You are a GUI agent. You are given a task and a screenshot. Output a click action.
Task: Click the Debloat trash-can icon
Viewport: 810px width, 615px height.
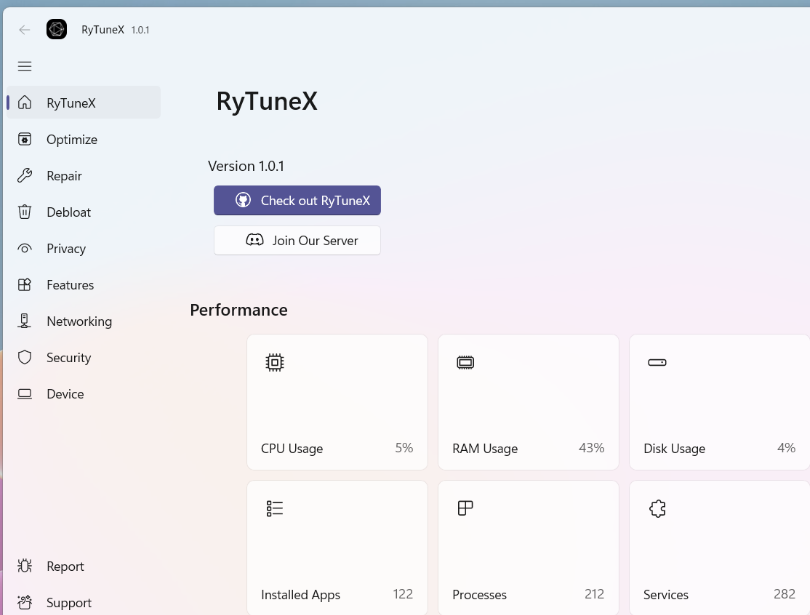coord(24,212)
